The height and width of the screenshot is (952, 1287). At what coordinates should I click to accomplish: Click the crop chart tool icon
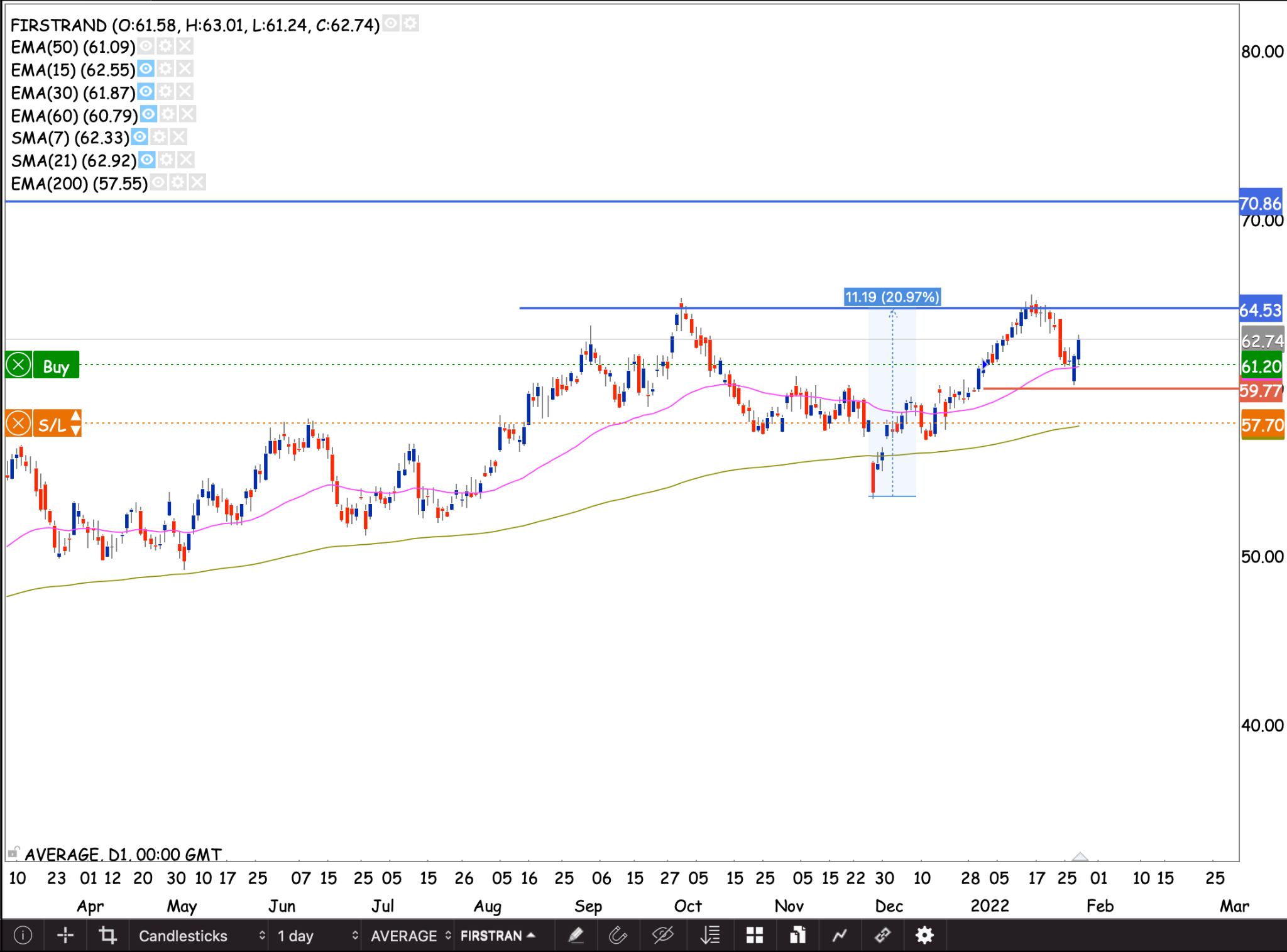coord(107,936)
